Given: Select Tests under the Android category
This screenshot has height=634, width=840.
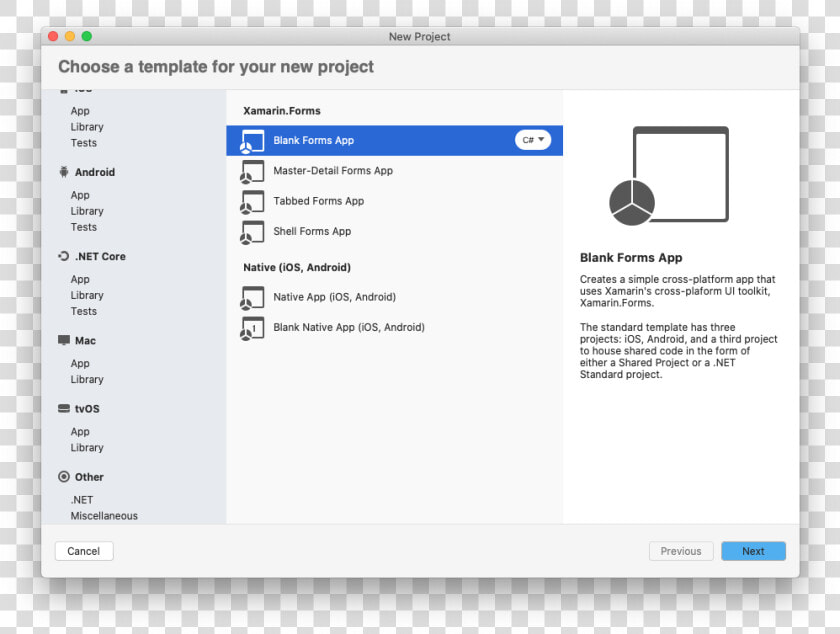Looking at the screenshot, I should point(84,227).
